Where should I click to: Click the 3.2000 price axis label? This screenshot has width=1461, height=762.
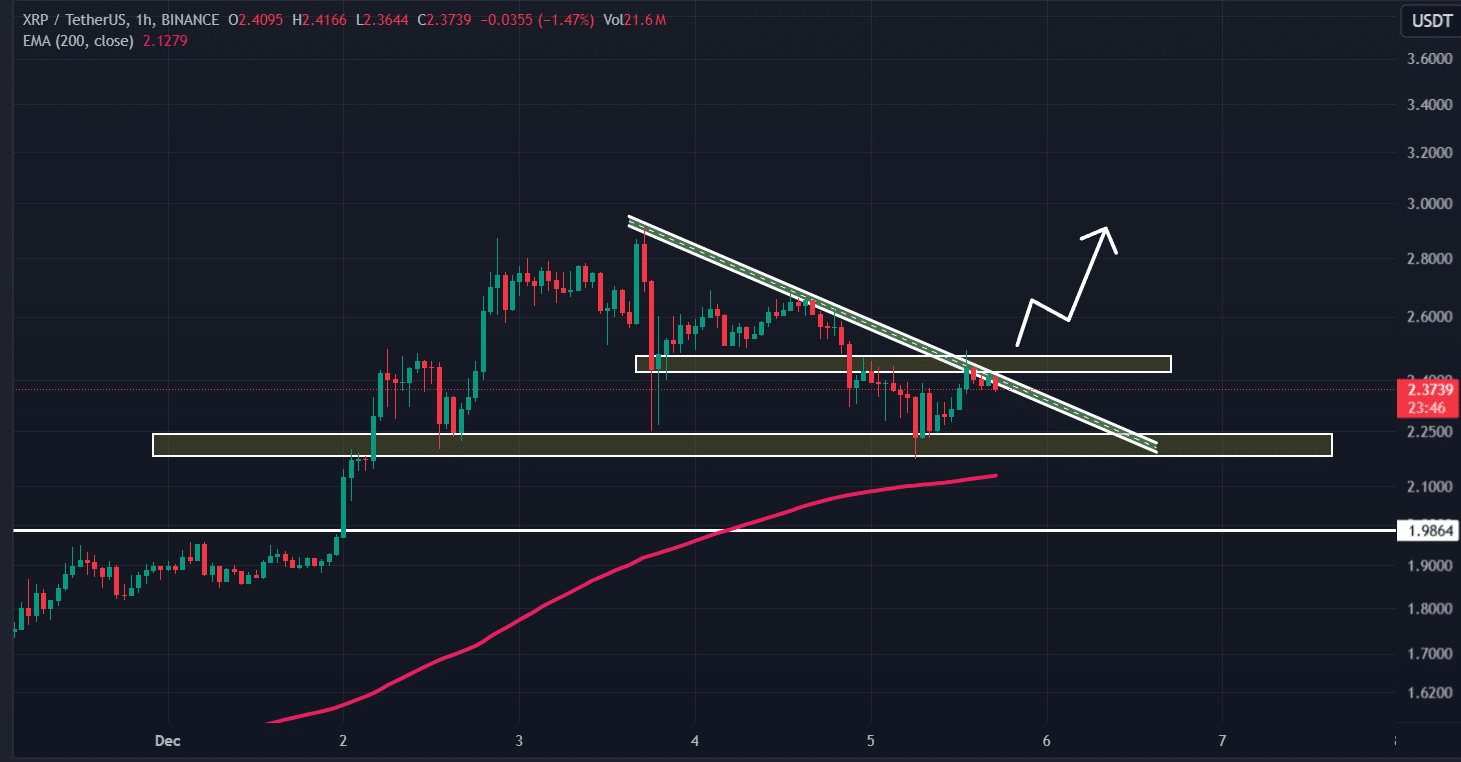[1428, 154]
